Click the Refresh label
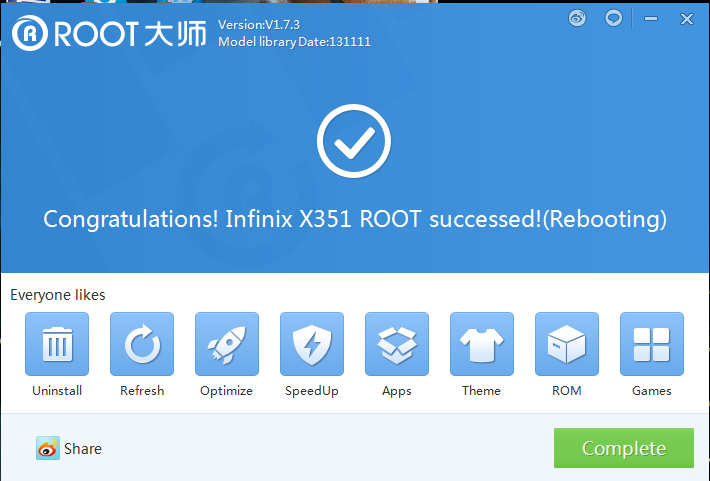 coord(142,390)
